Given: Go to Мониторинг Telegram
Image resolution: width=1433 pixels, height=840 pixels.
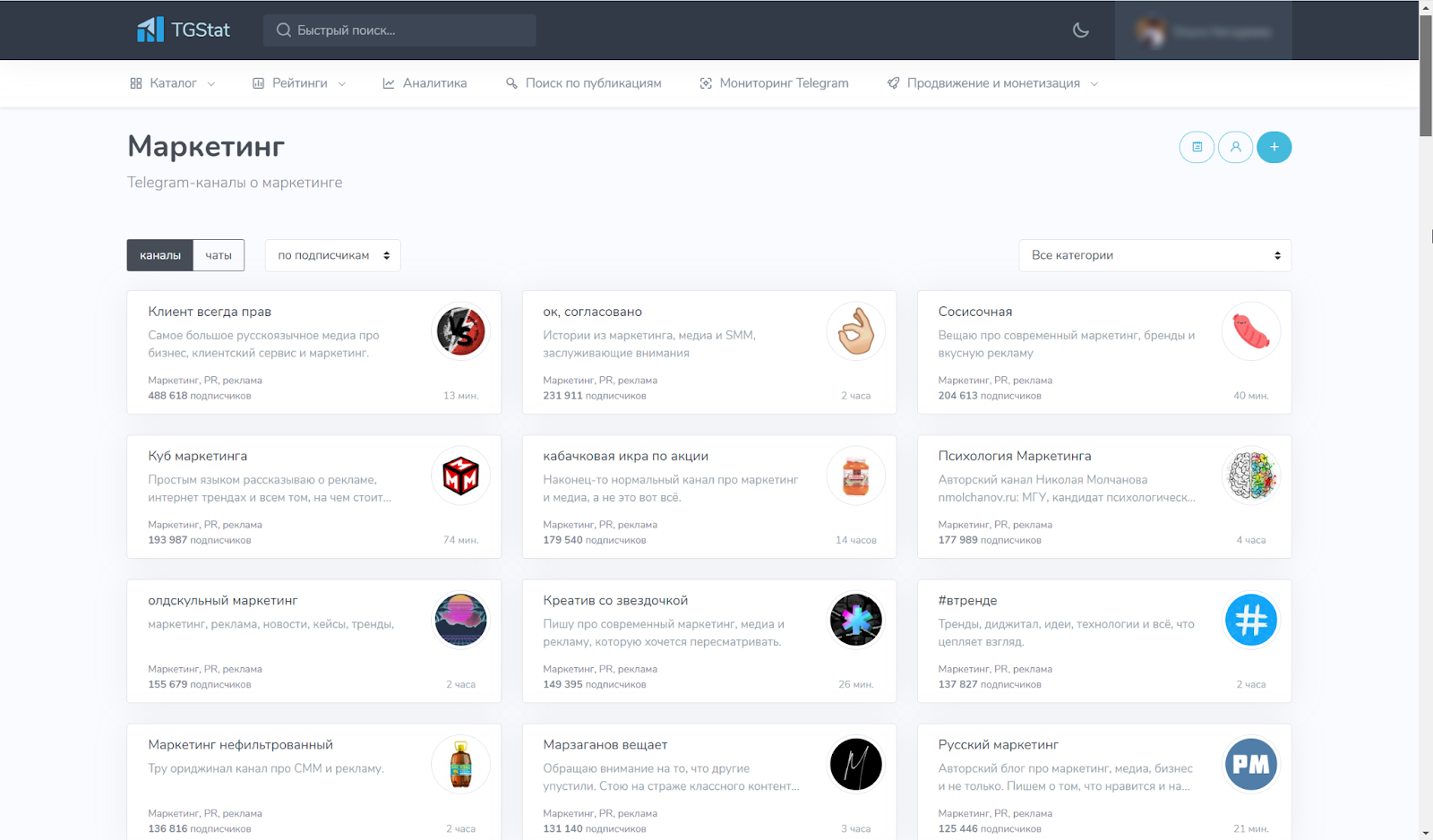Looking at the screenshot, I should (774, 83).
